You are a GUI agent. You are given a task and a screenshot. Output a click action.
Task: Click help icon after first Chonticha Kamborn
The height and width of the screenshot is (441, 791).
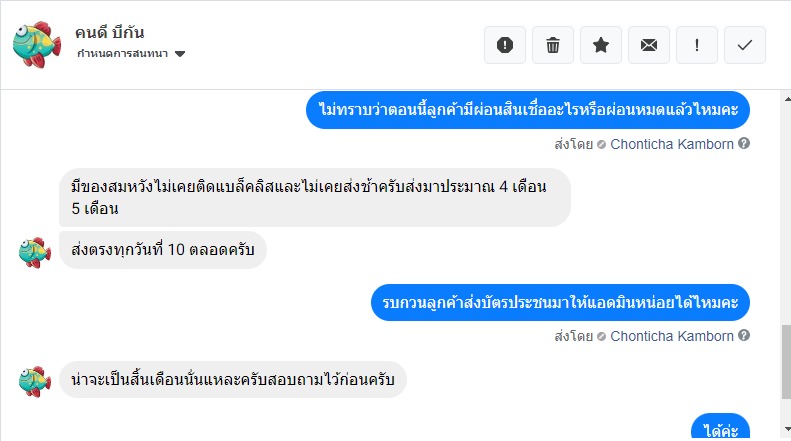click(x=744, y=144)
